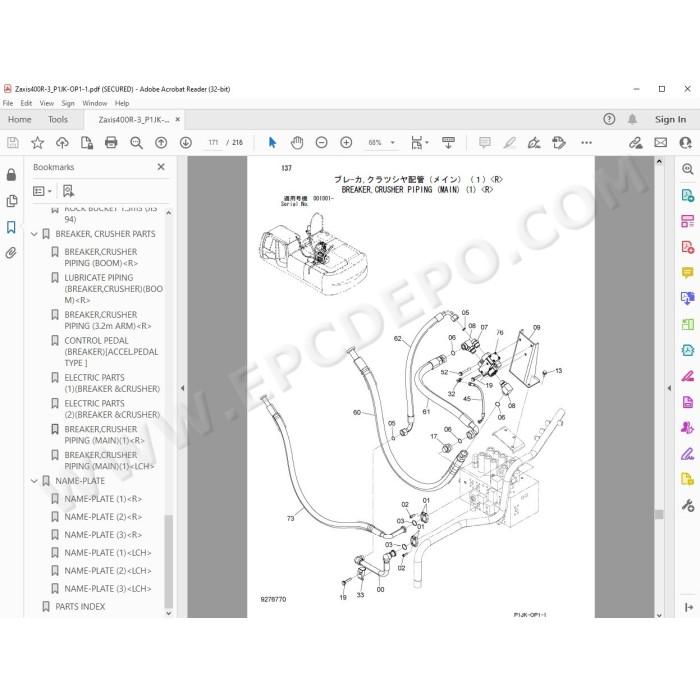Click the bookmarks panel scrollbar thumb

pyautogui.click(x=168, y=560)
